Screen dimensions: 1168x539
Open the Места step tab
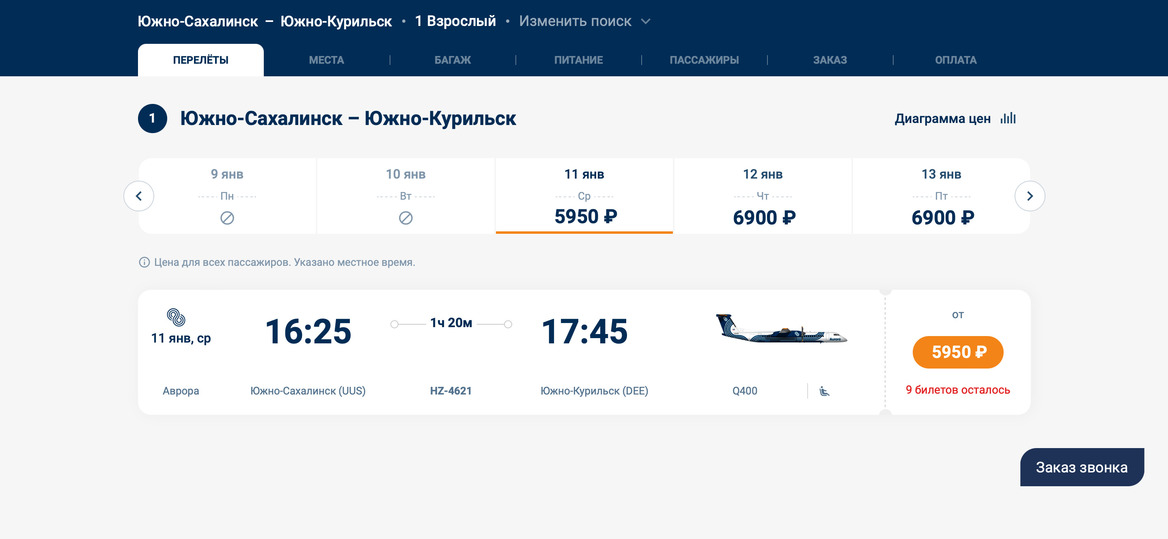326,60
